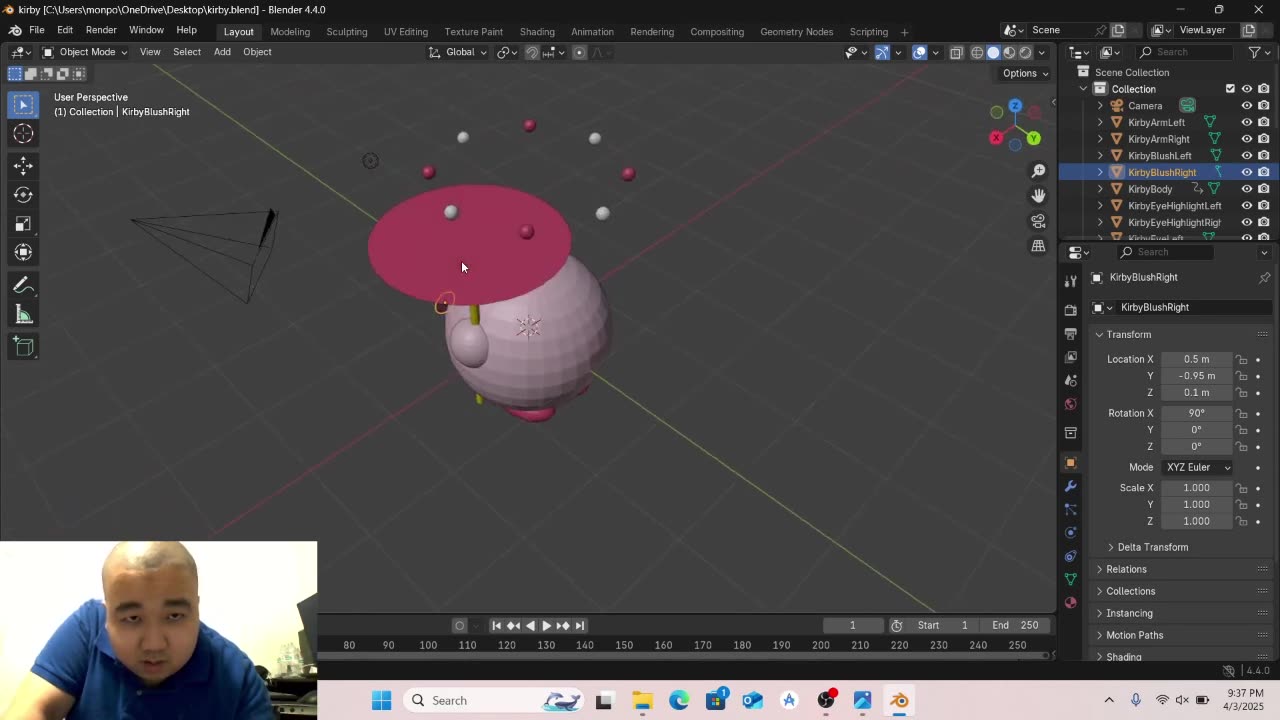Viewport: 1280px width, 720px height.
Task: Open the World properties tab
Action: click(1071, 404)
